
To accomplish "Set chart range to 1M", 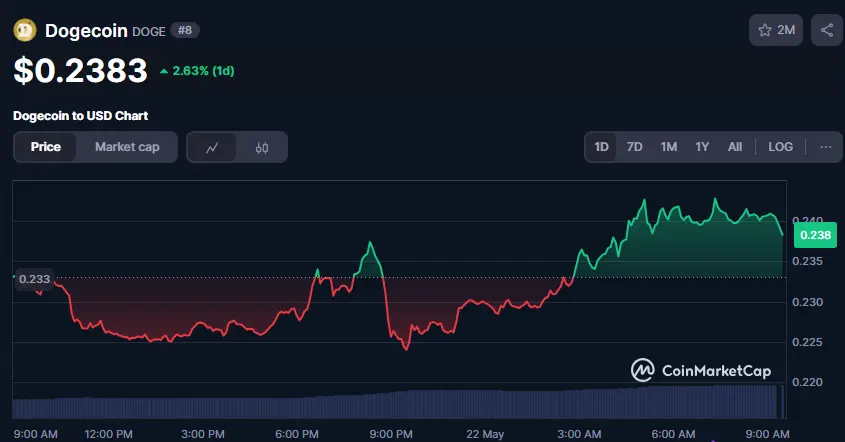I will [669, 147].
